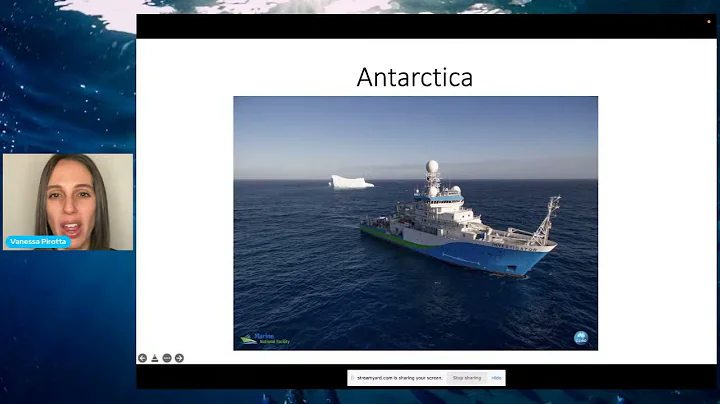
Task: Click the CSIRO round logo on photo
Action: pyautogui.click(x=581, y=338)
